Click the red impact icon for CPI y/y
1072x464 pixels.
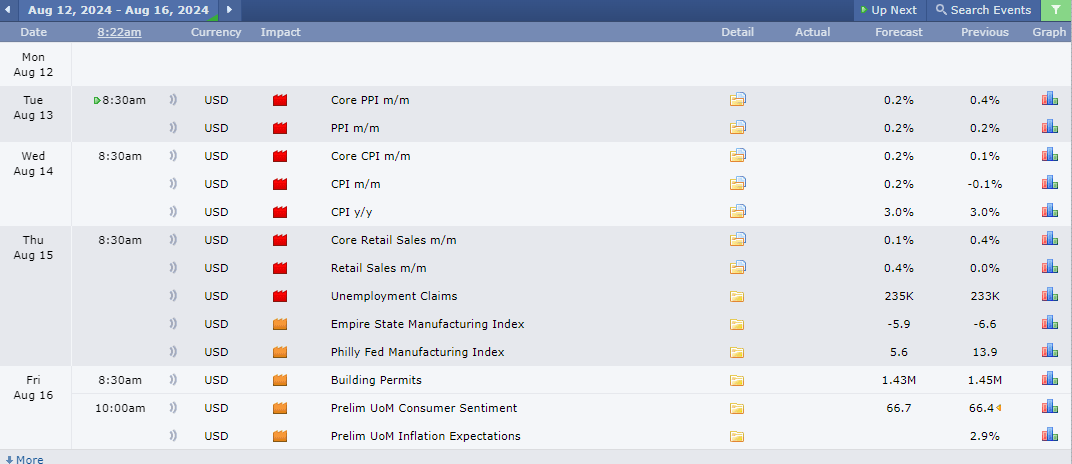pyautogui.click(x=280, y=213)
